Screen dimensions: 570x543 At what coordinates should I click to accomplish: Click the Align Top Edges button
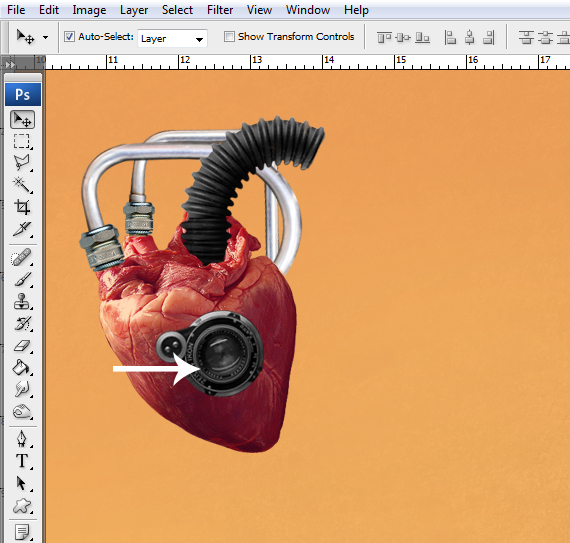[384, 37]
